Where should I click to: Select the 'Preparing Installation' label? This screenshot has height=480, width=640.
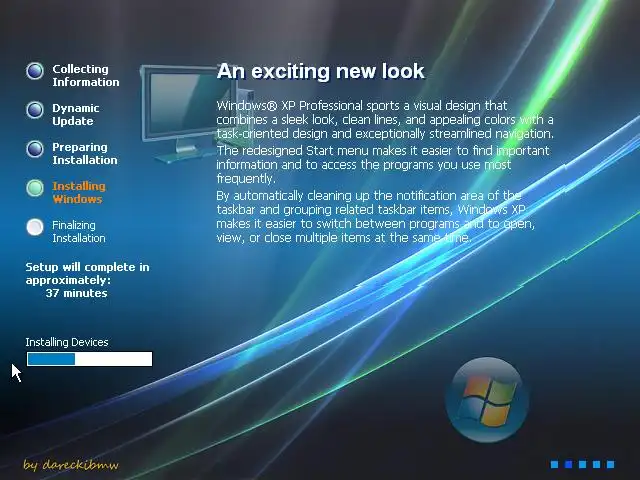click(x=85, y=153)
